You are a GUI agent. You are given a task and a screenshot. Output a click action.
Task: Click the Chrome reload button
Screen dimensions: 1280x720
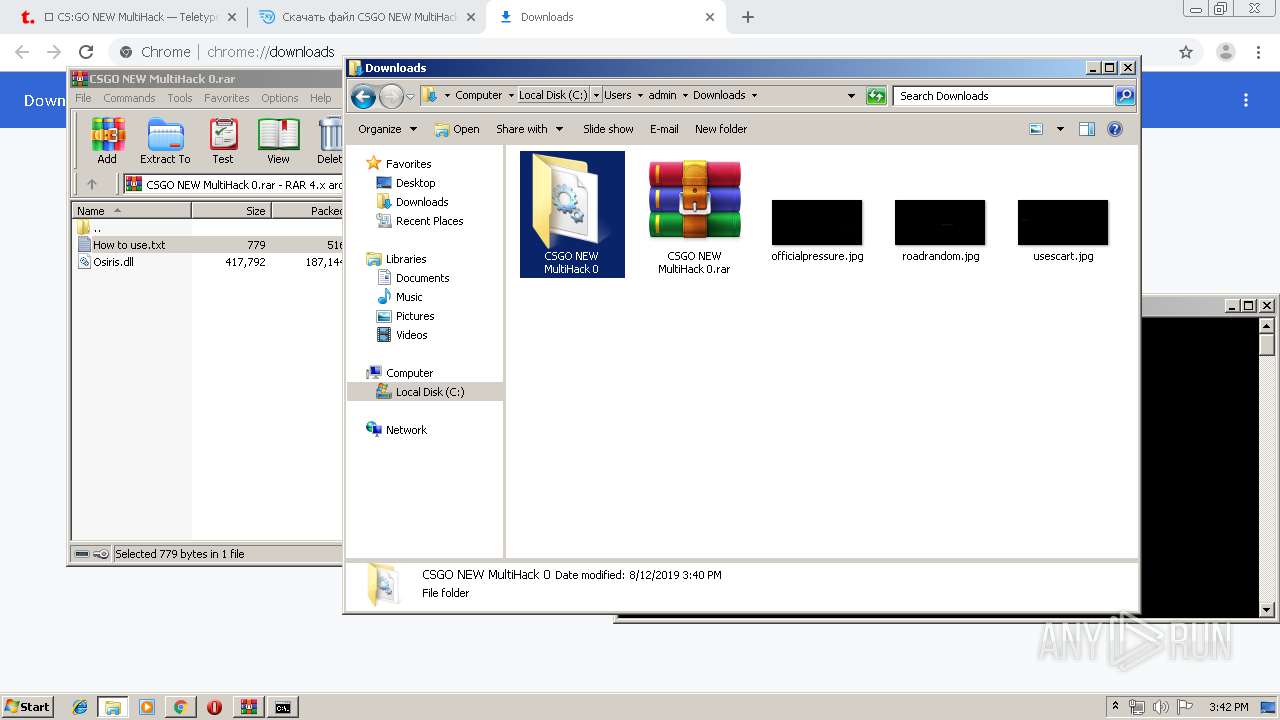(86, 52)
